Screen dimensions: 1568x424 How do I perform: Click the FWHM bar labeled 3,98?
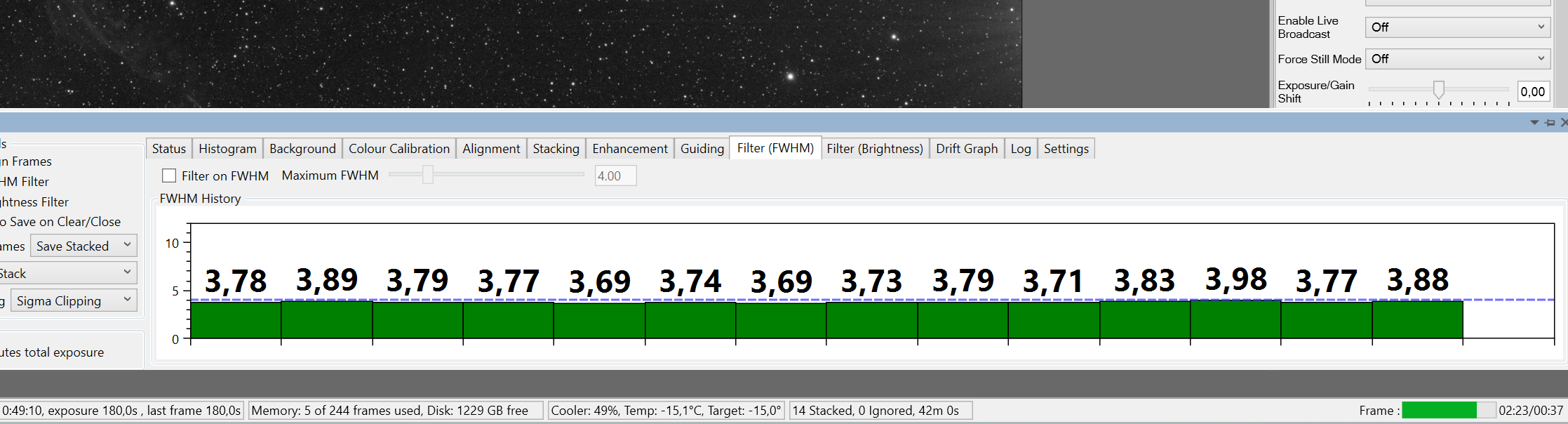pos(1235,319)
